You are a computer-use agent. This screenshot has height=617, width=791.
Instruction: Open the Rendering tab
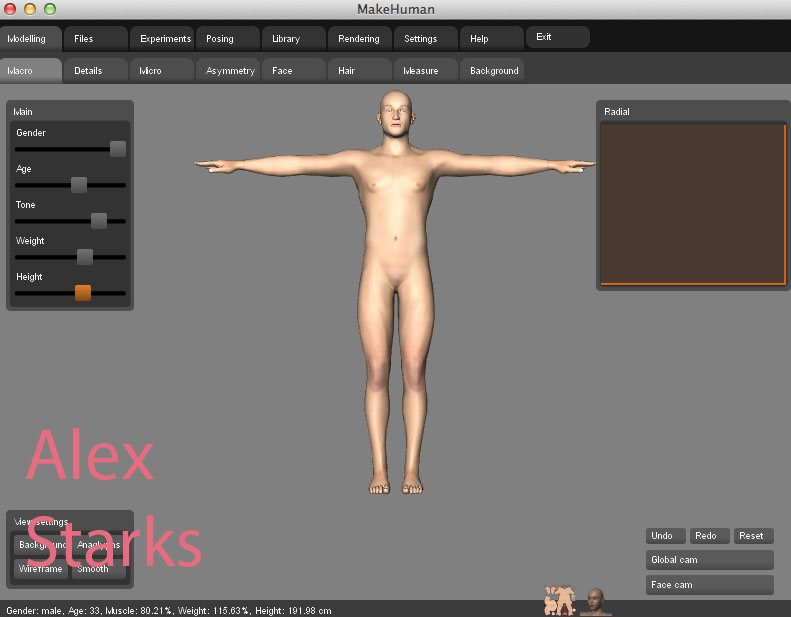(x=360, y=39)
